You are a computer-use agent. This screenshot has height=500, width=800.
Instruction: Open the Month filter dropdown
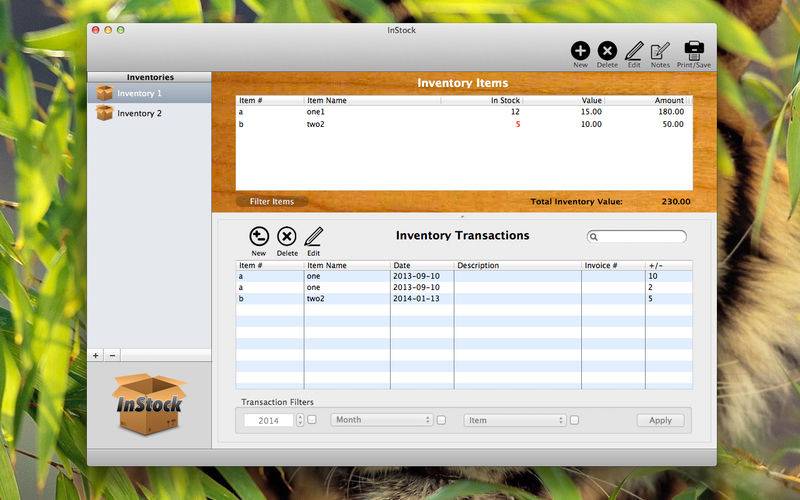(383, 420)
